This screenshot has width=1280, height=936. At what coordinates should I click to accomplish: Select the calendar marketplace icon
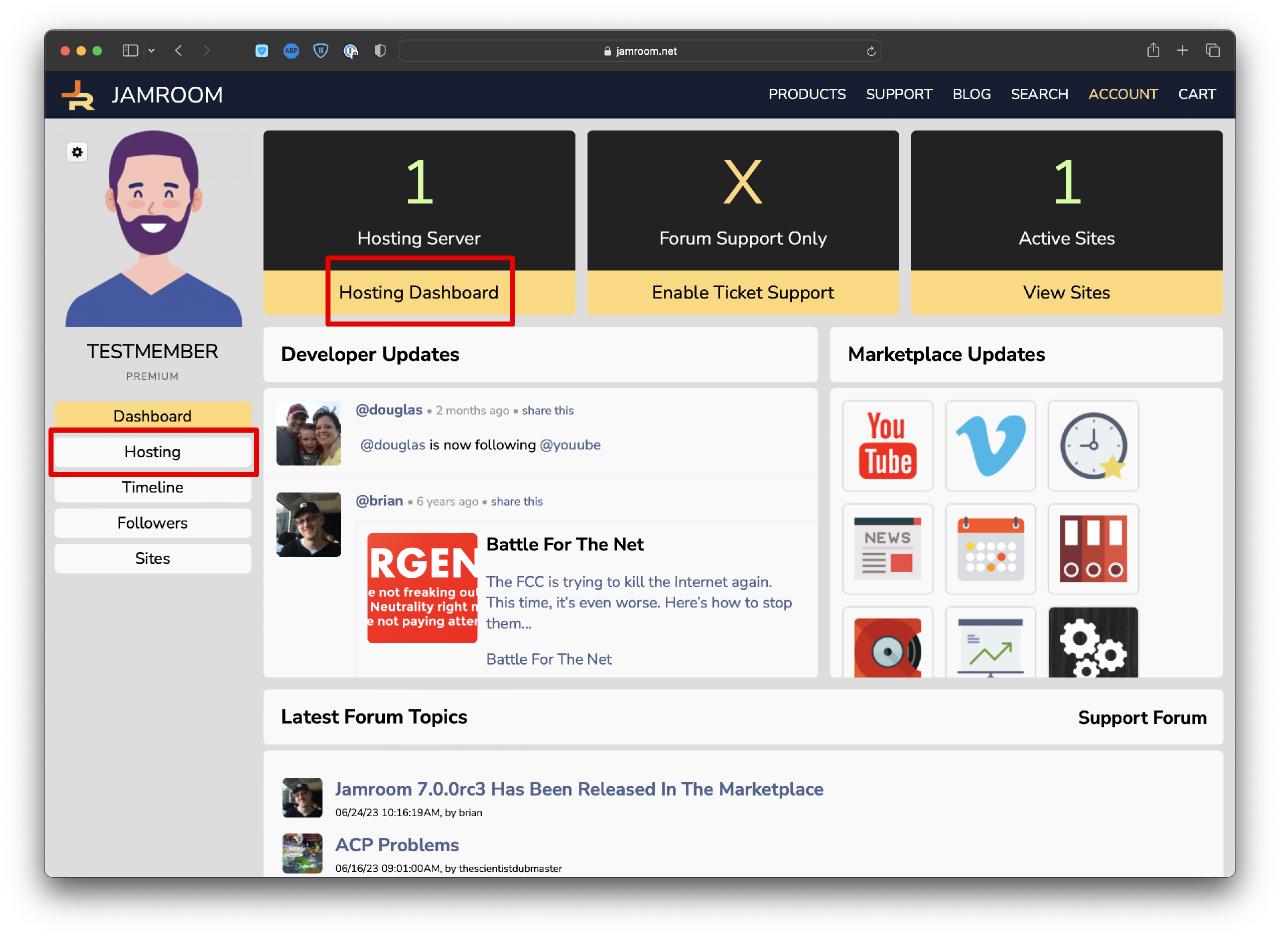[x=990, y=548]
